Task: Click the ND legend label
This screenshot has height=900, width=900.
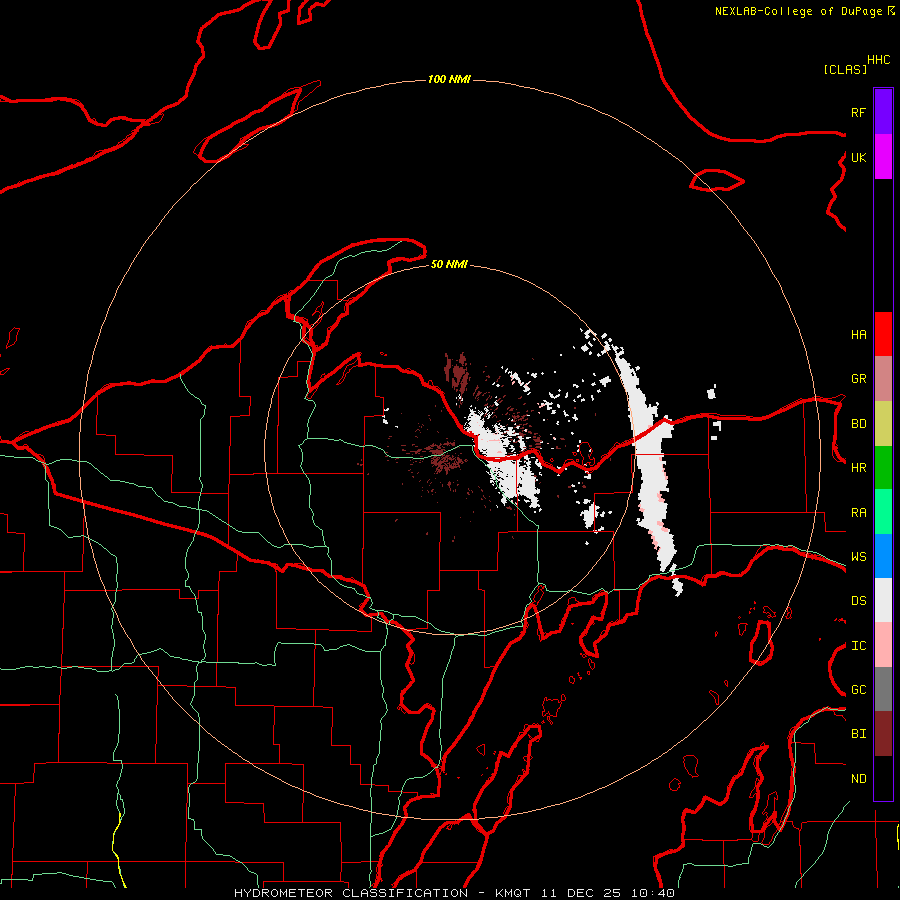Action: click(858, 779)
